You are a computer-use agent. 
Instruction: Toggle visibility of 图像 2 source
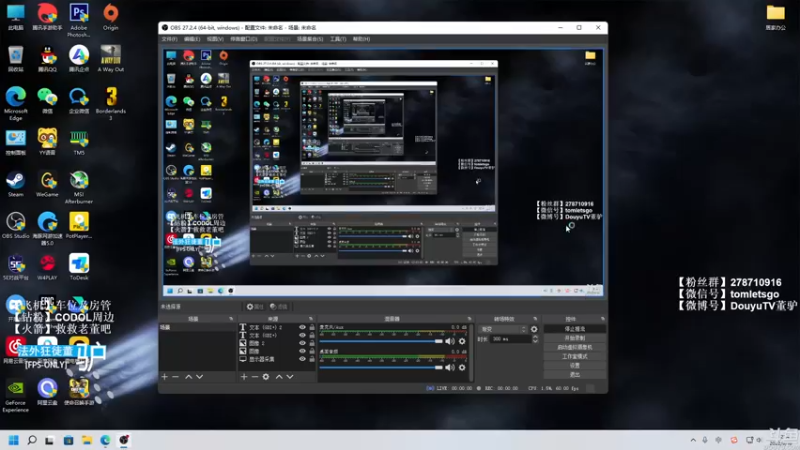click(x=302, y=343)
